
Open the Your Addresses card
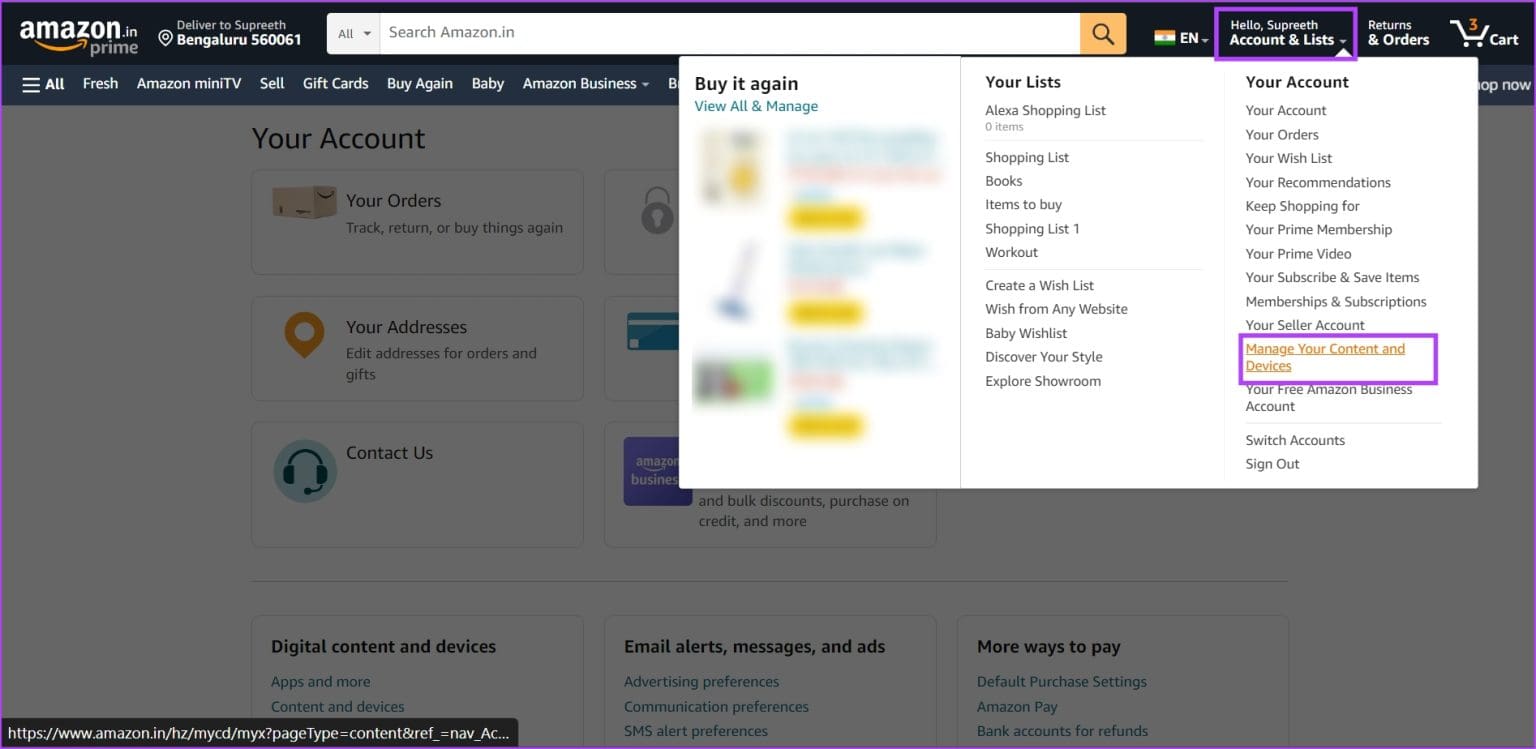tap(417, 348)
